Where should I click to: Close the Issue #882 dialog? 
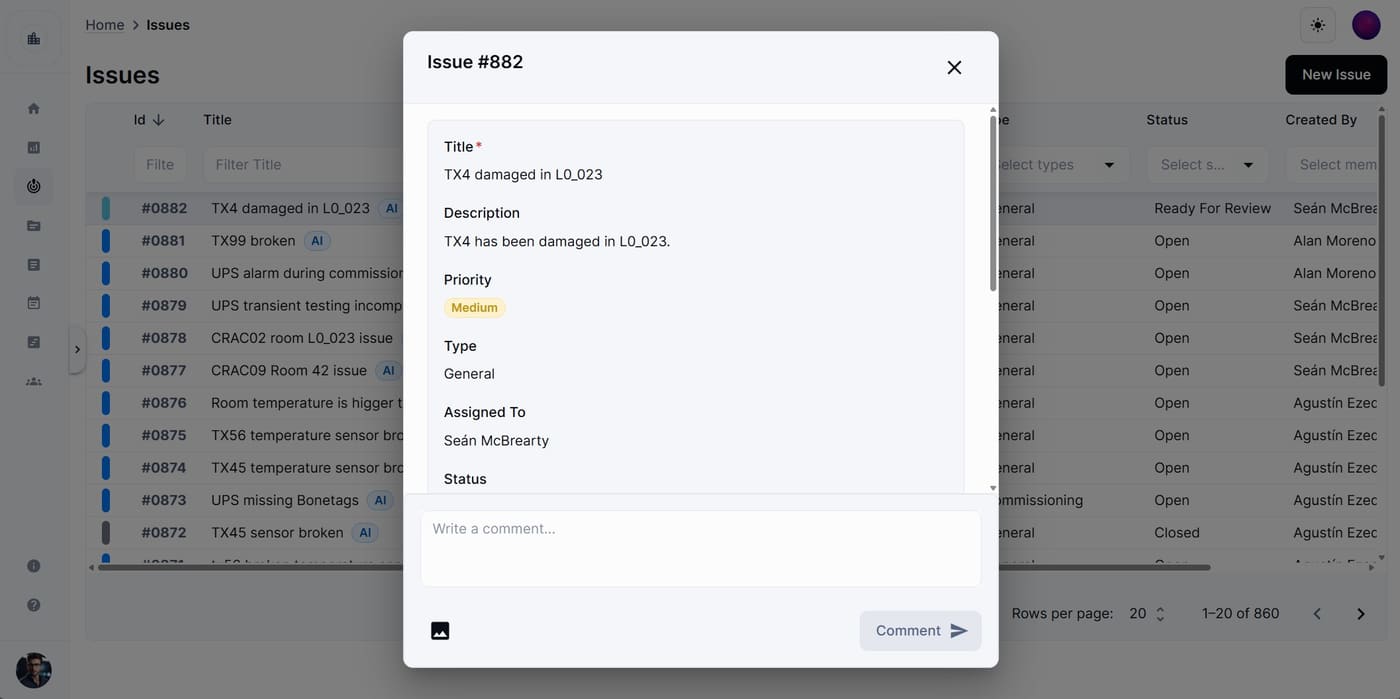click(954, 67)
